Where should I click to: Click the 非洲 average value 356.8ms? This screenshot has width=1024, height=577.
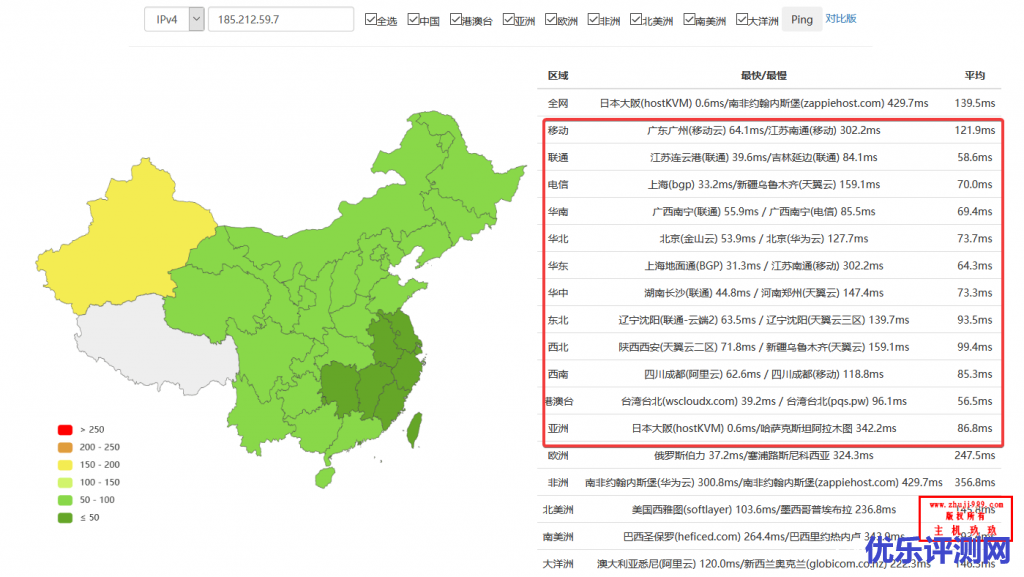[x=974, y=482]
